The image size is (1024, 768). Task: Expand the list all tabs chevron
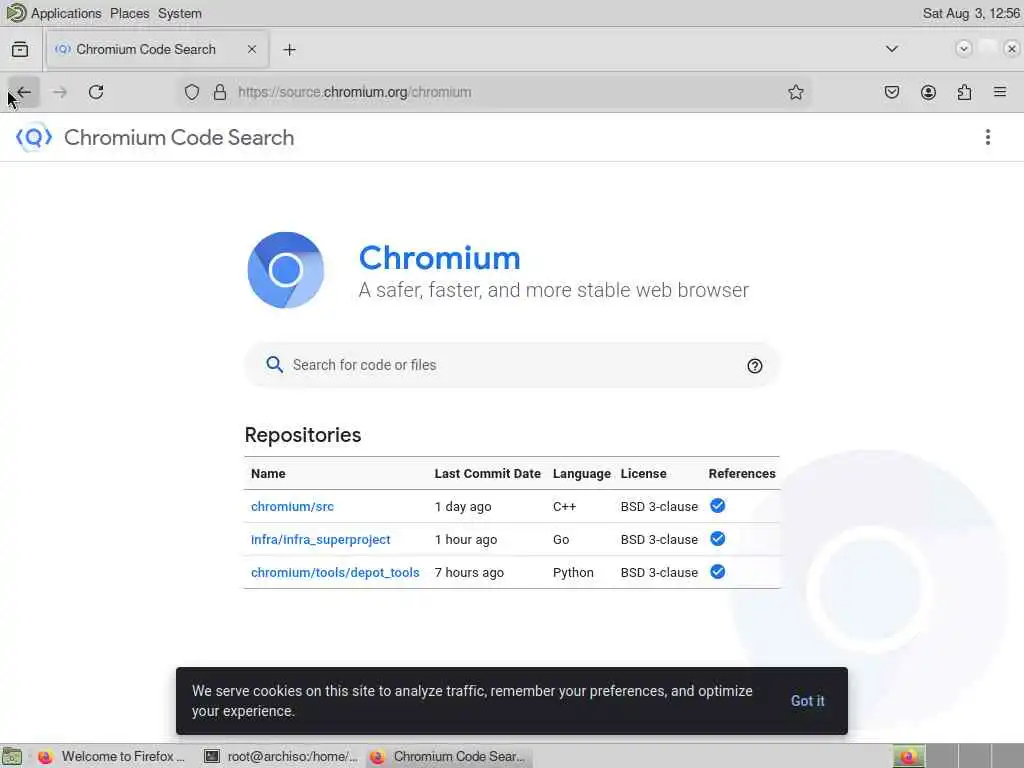(x=891, y=49)
